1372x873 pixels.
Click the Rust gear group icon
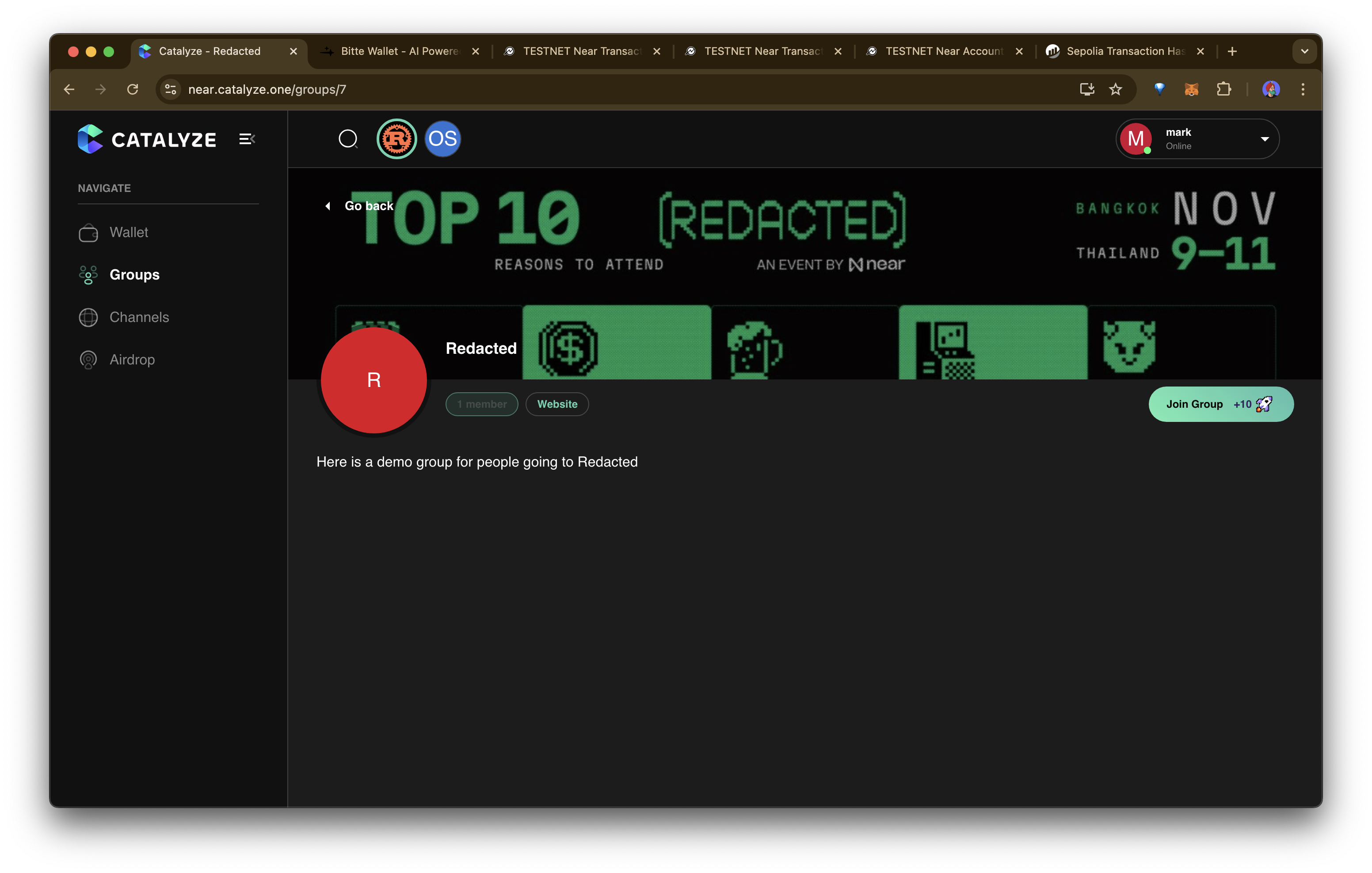coord(396,138)
